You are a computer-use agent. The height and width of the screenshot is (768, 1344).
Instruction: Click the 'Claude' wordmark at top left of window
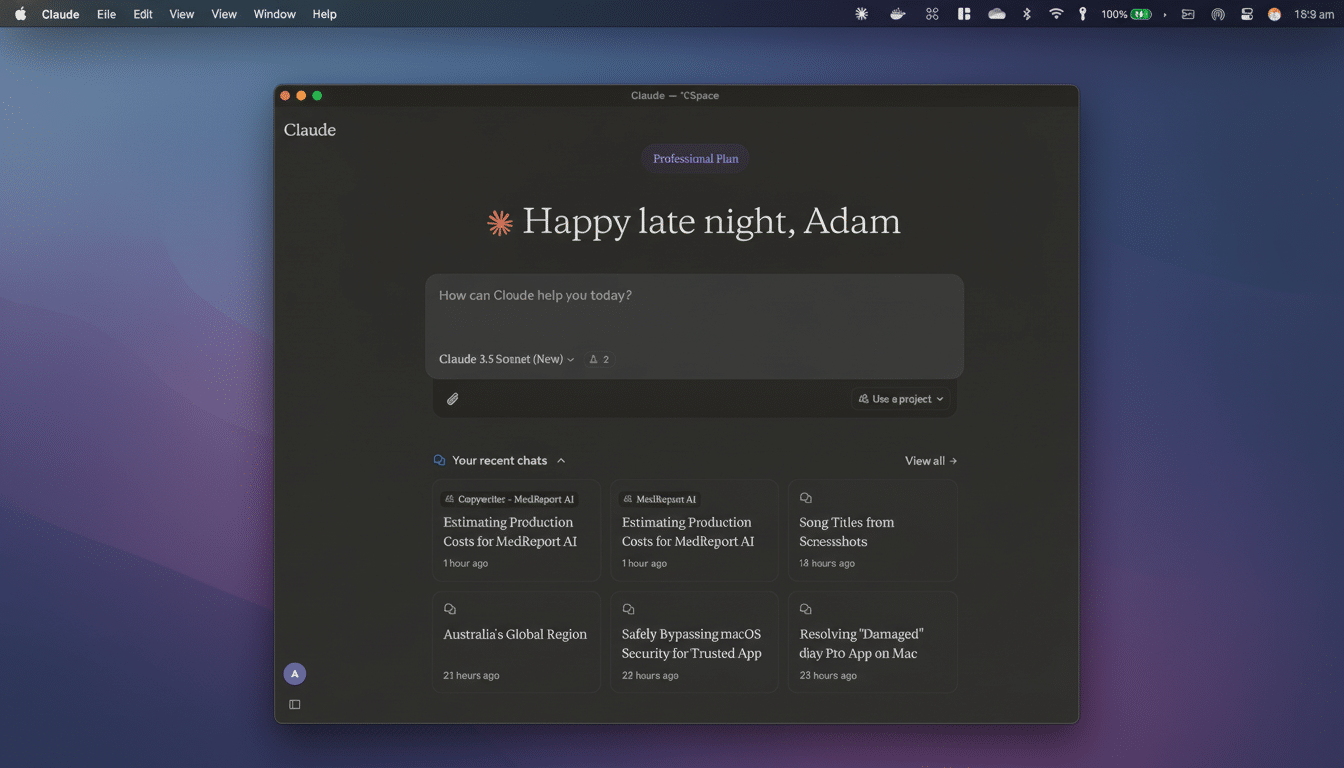[310, 130]
